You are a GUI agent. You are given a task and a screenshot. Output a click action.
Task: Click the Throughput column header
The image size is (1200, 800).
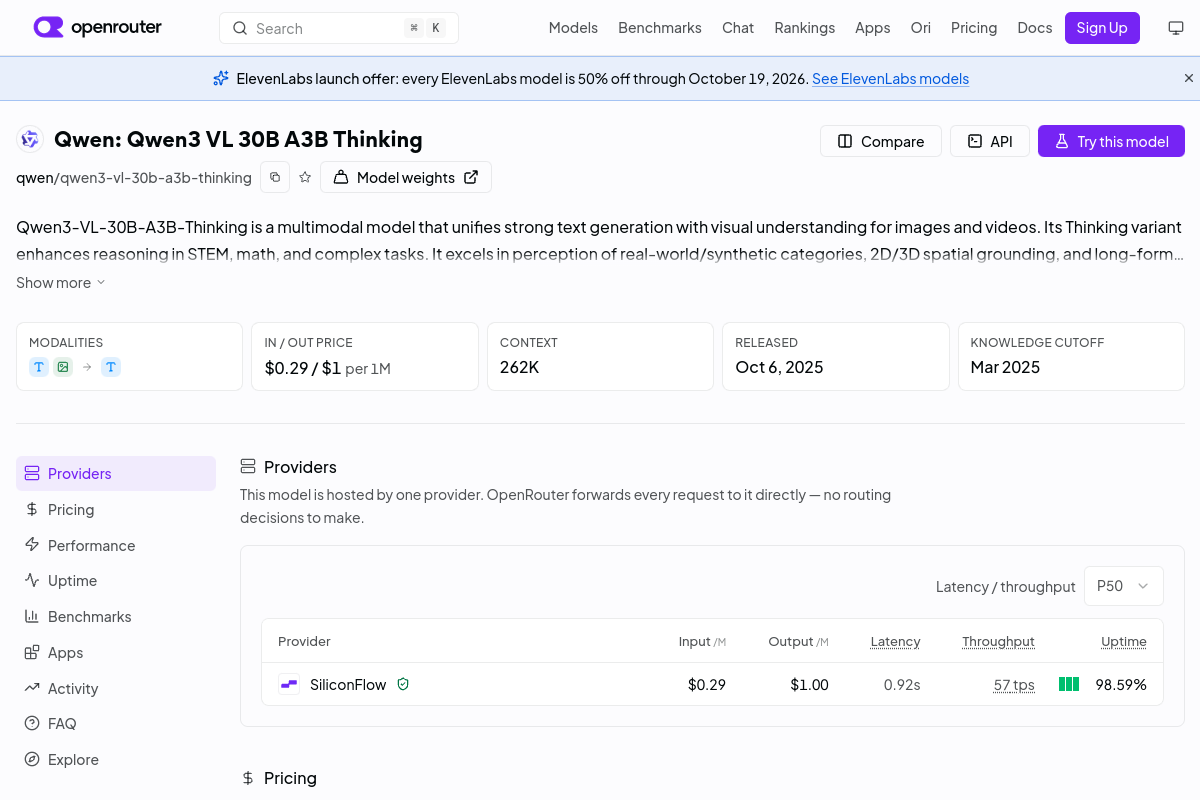click(x=998, y=641)
